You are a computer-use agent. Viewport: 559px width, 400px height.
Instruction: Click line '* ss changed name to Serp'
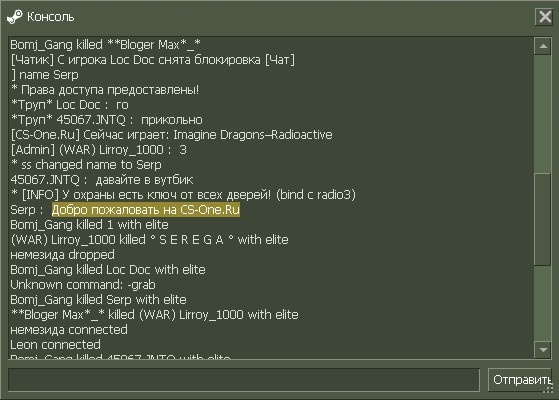point(86,165)
